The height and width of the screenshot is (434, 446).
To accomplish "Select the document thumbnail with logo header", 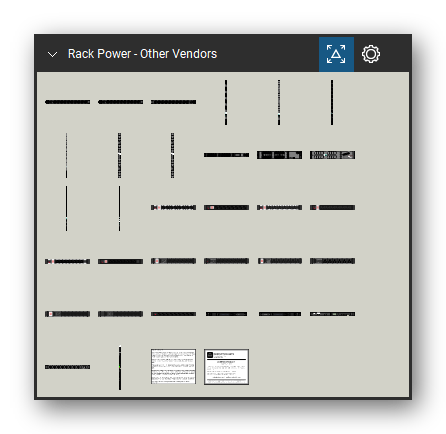I will click(x=226, y=367).
